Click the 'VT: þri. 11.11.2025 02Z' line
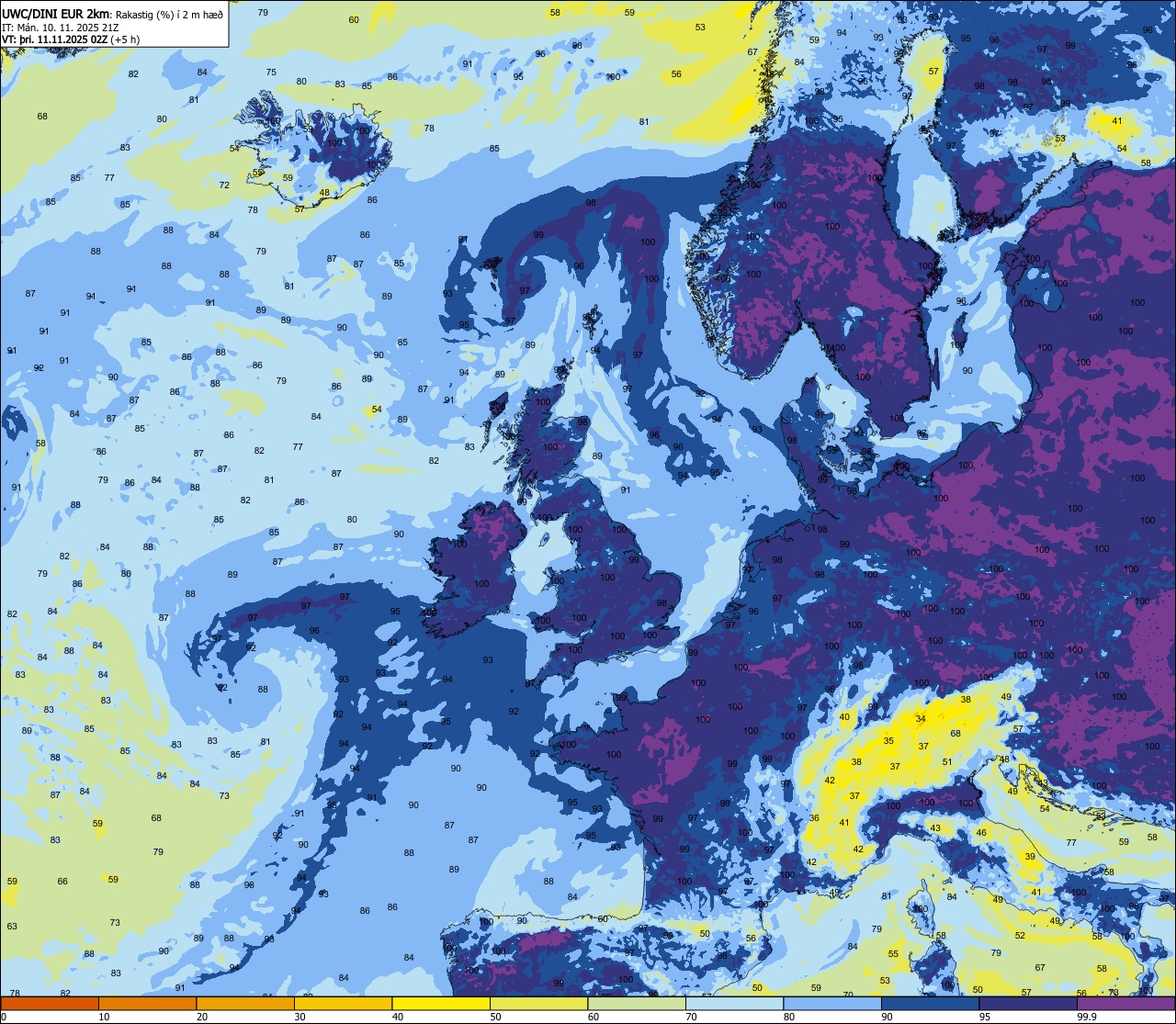 pos(57,40)
